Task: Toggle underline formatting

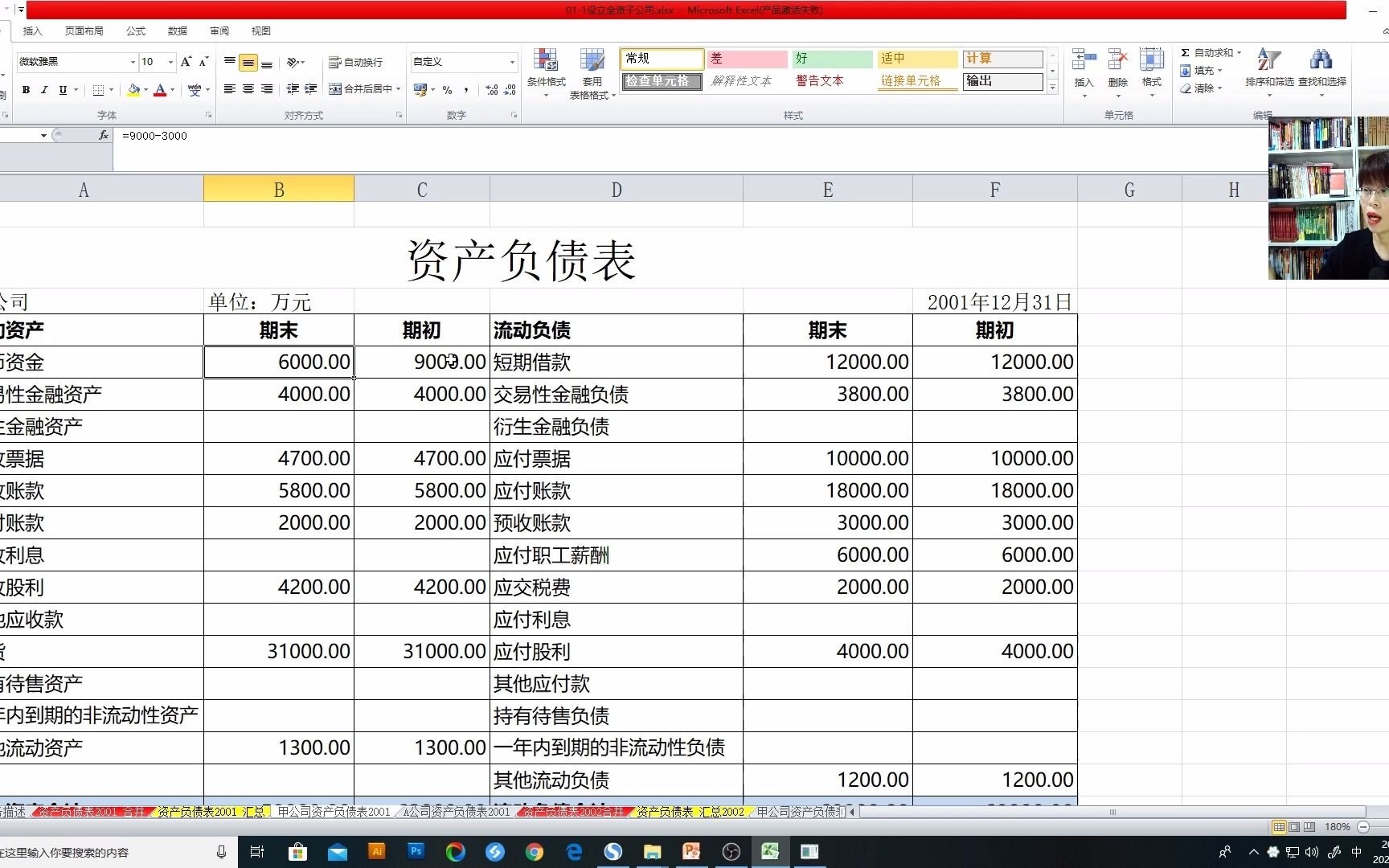Action: click(x=63, y=90)
